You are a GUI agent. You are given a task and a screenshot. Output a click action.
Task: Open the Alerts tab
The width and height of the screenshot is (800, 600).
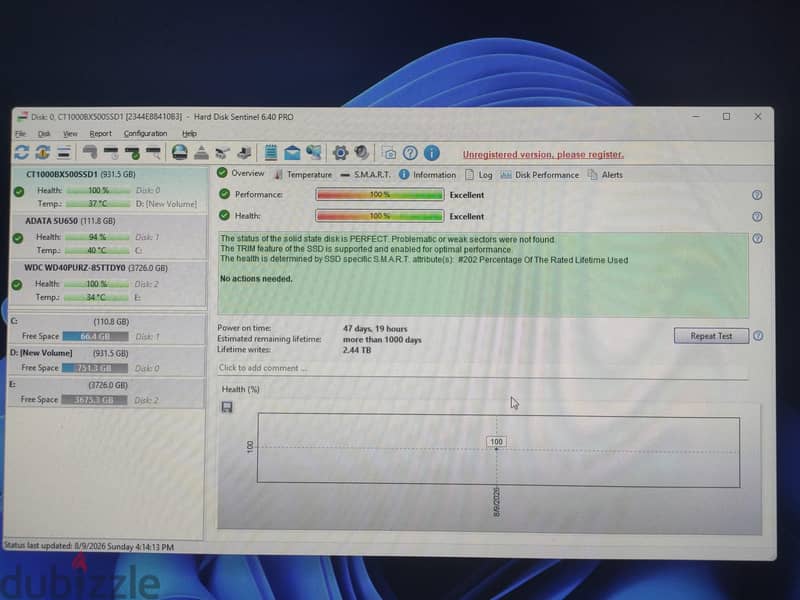tap(605, 175)
